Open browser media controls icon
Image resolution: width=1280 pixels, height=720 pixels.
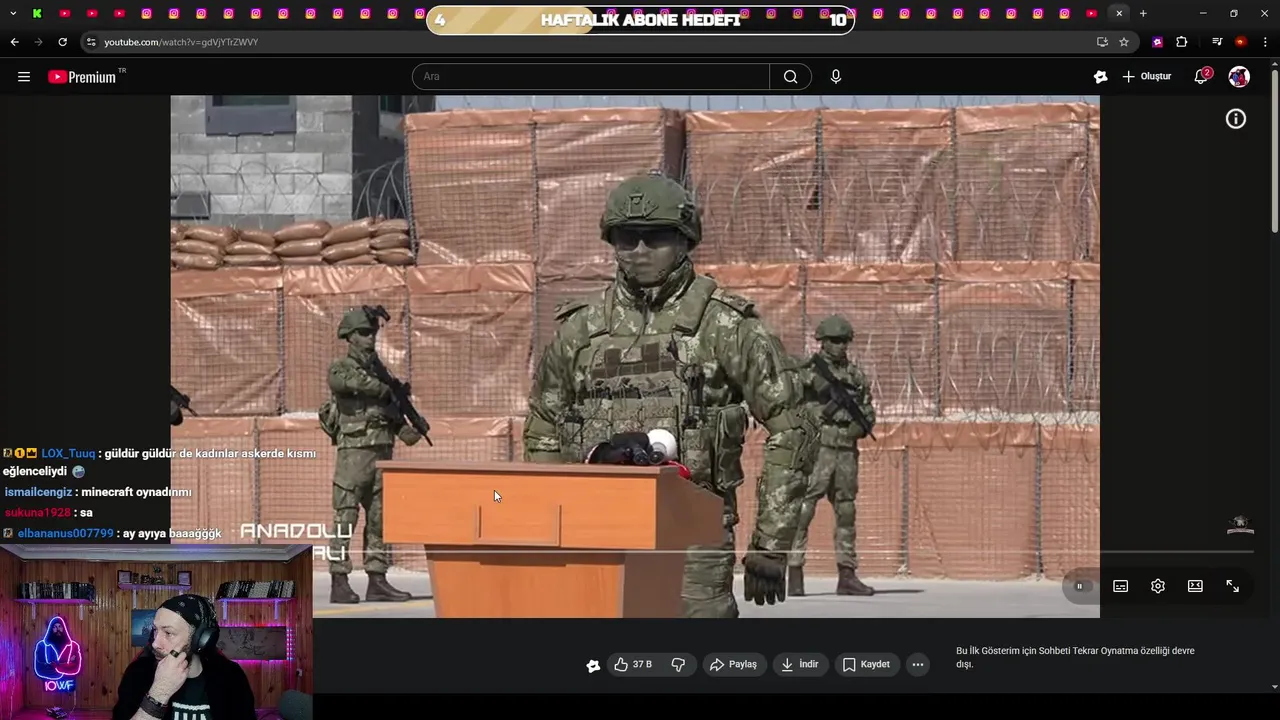point(1217,42)
